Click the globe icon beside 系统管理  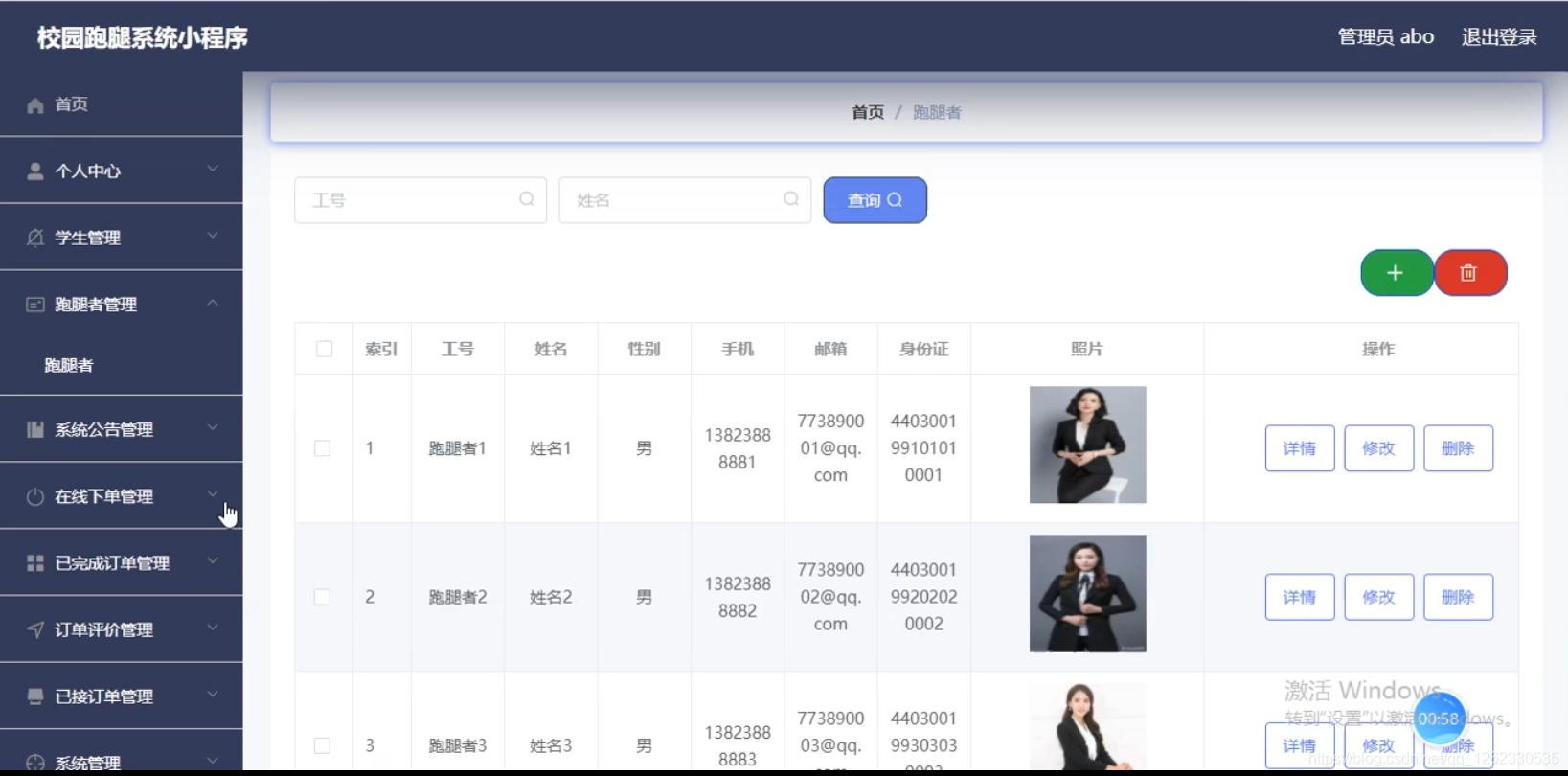[35, 764]
